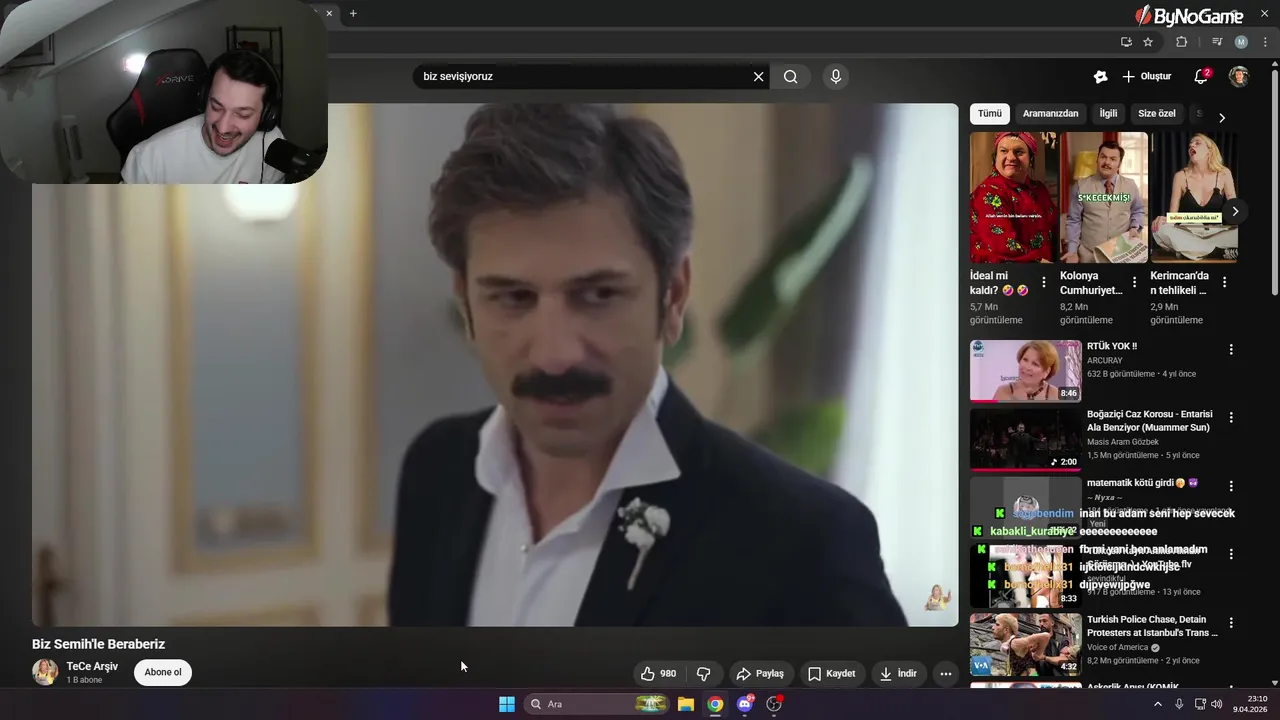The image size is (1280, 720).
Task: Click install app icon in address bar
Action: click(1126, 42)
